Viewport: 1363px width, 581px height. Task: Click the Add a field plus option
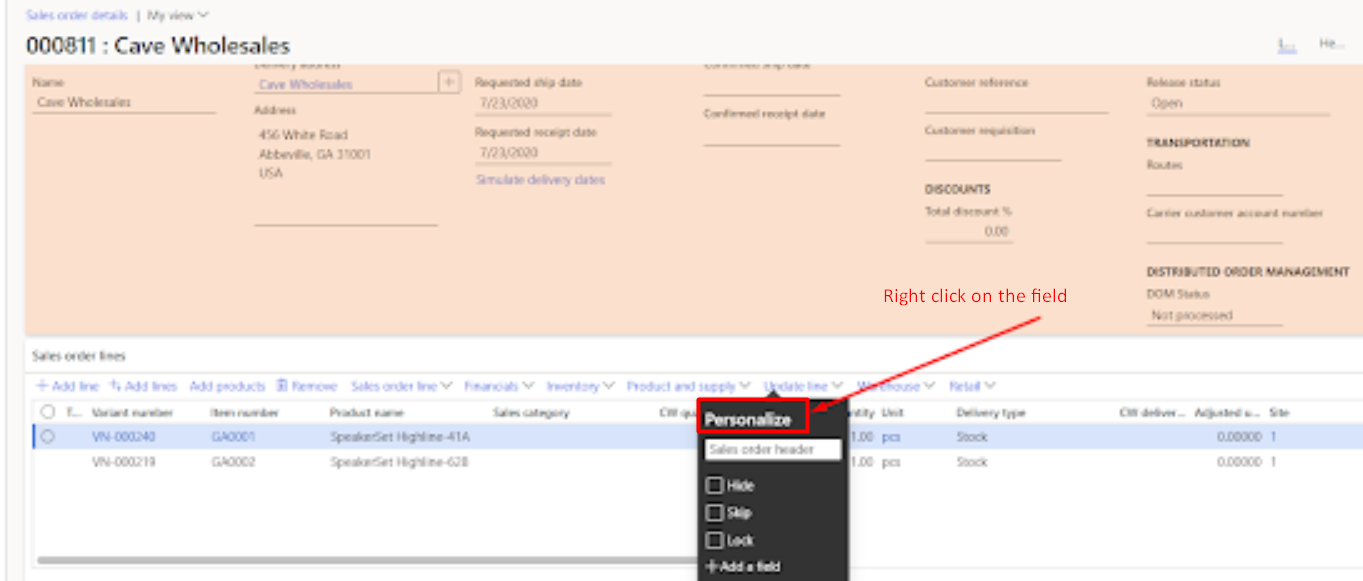click(x=743, y=567)
